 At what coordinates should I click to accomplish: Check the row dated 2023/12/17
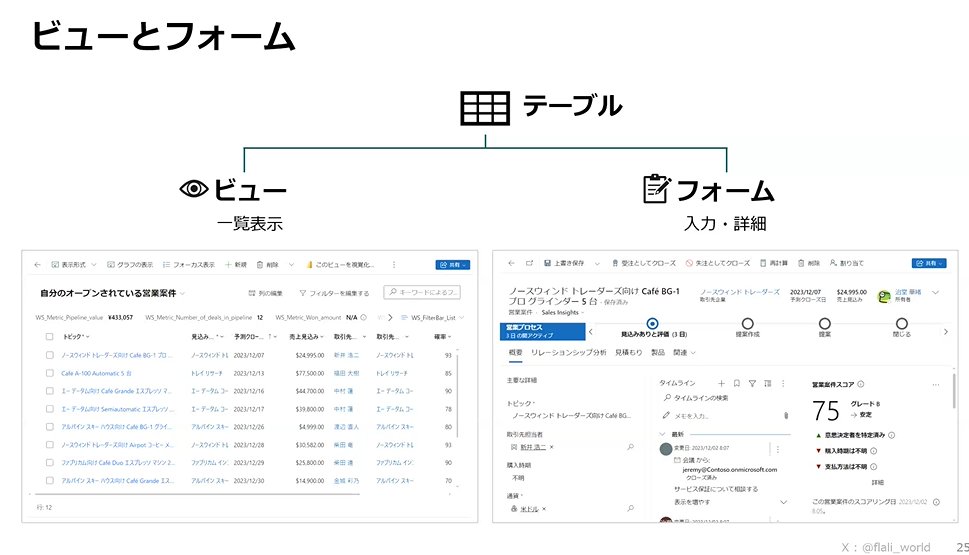(x=49, y=409)
